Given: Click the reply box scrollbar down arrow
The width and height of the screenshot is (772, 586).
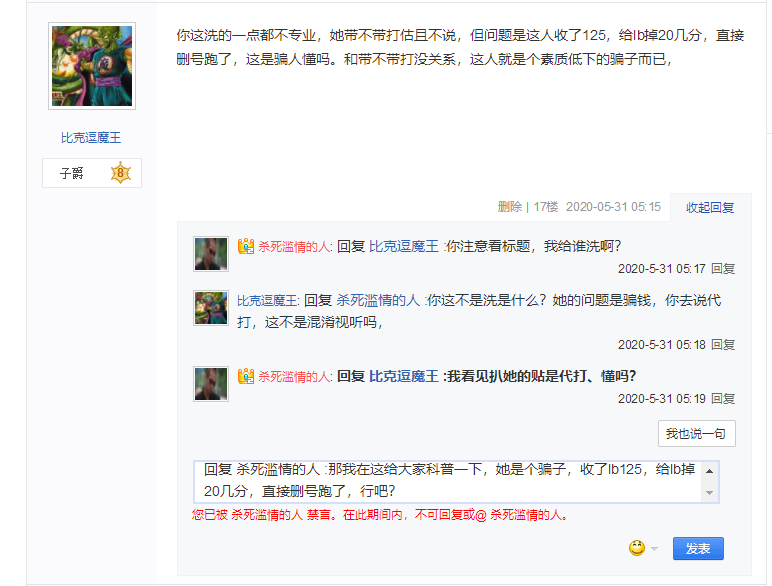Looking at the screenshot, I should point(709,493).
